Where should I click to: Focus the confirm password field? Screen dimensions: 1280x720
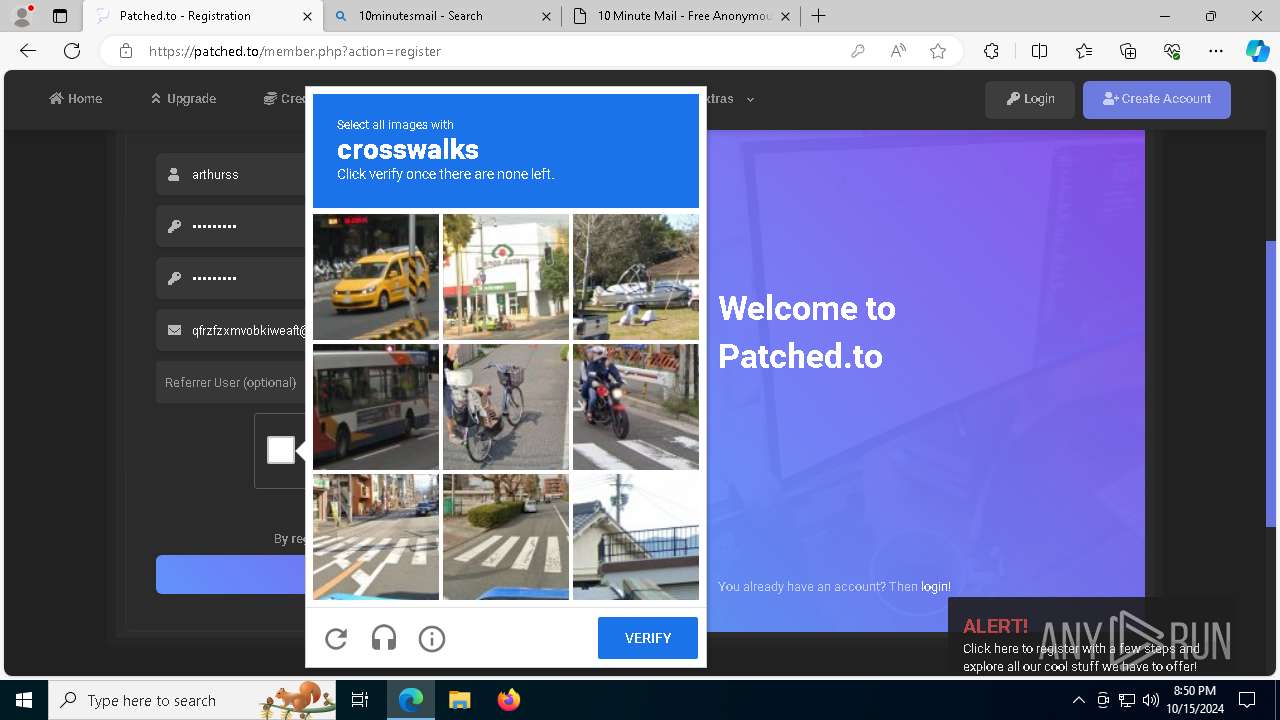(231, 278)
